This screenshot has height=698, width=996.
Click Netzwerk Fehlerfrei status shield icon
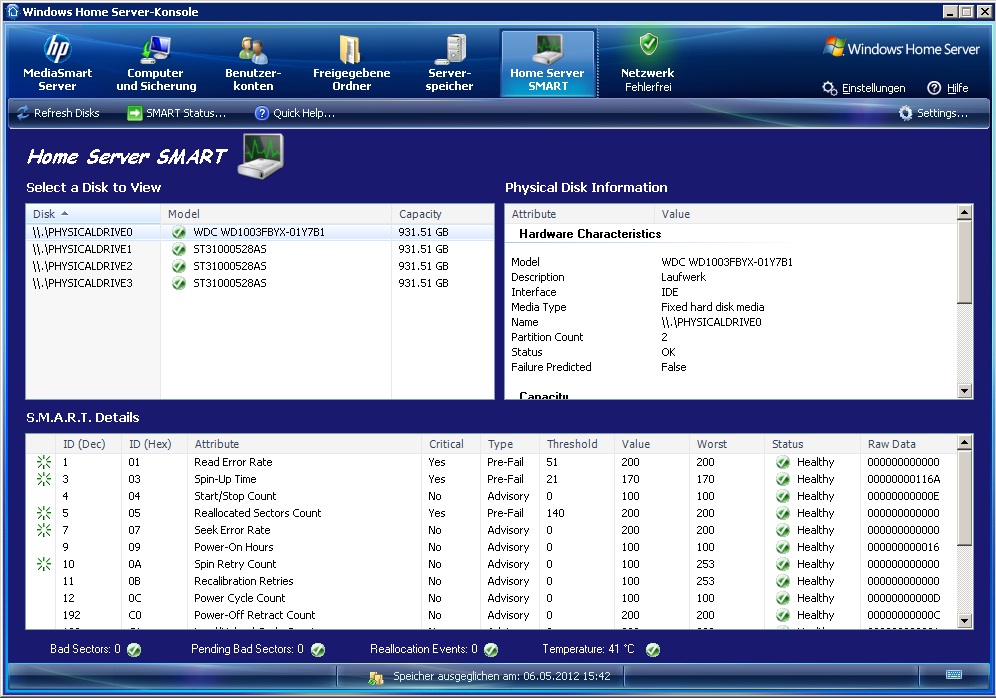648,44
